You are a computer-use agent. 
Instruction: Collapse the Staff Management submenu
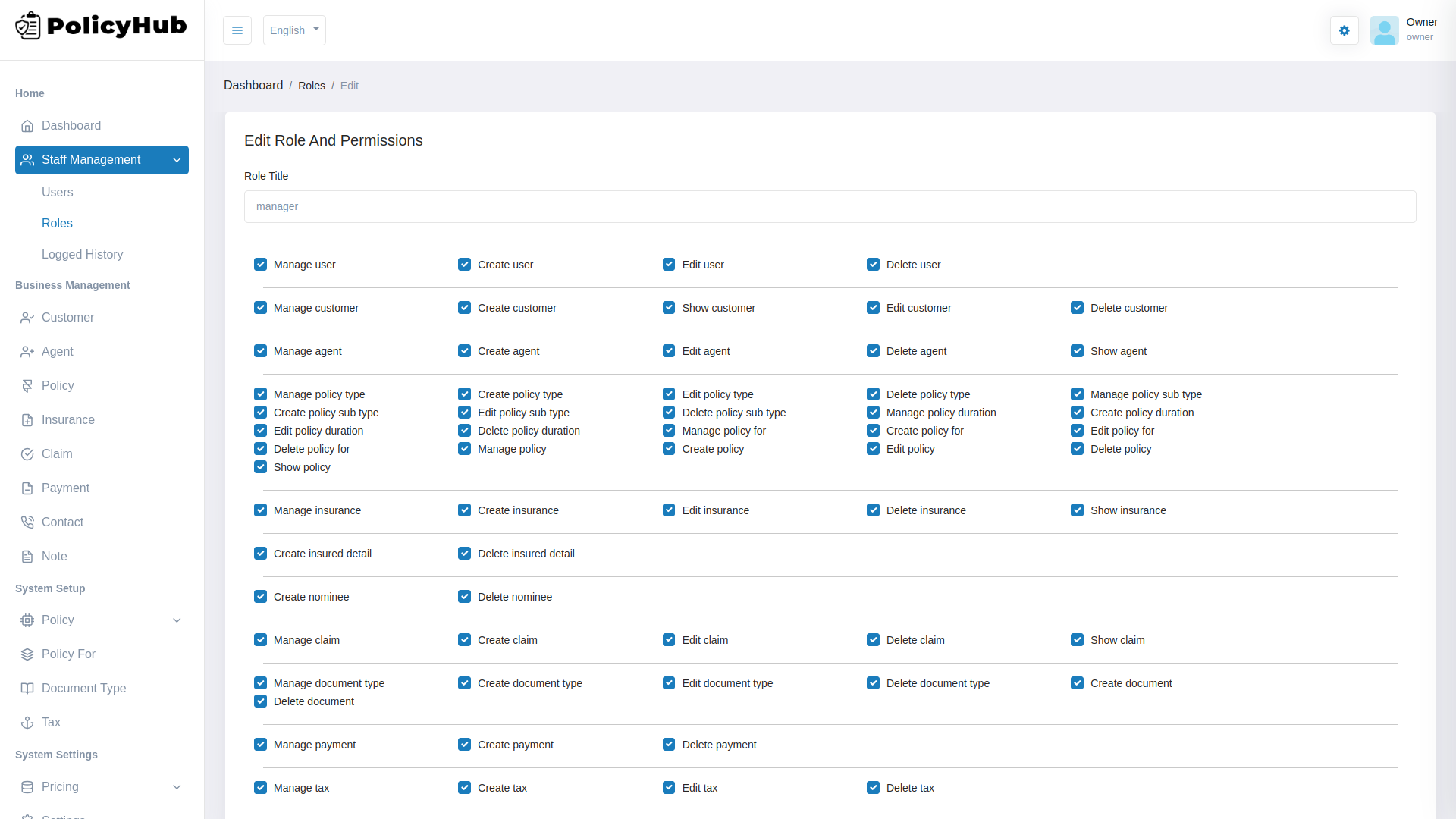click(x=177, y=160)
